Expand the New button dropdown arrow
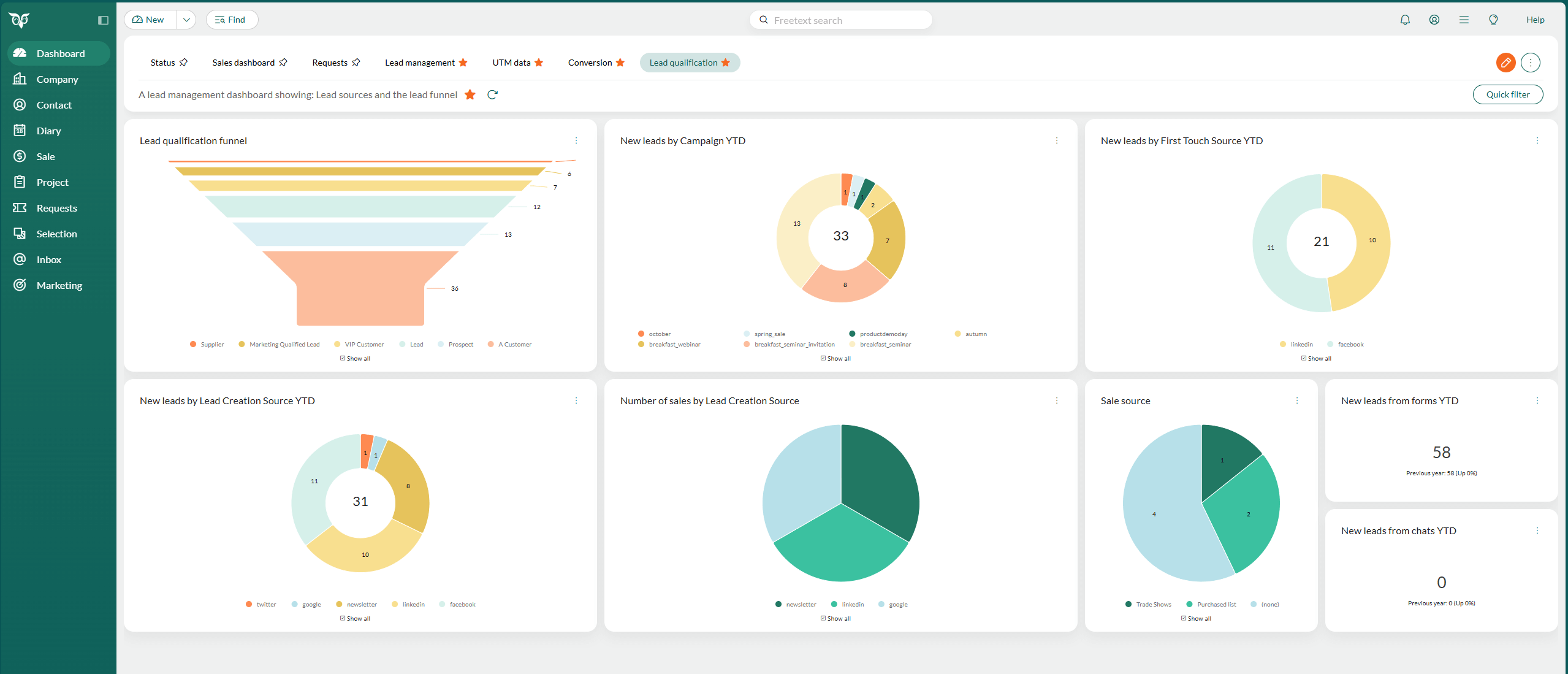The width and height of the screenshot is (1568, 674). [x=186, y=20]
